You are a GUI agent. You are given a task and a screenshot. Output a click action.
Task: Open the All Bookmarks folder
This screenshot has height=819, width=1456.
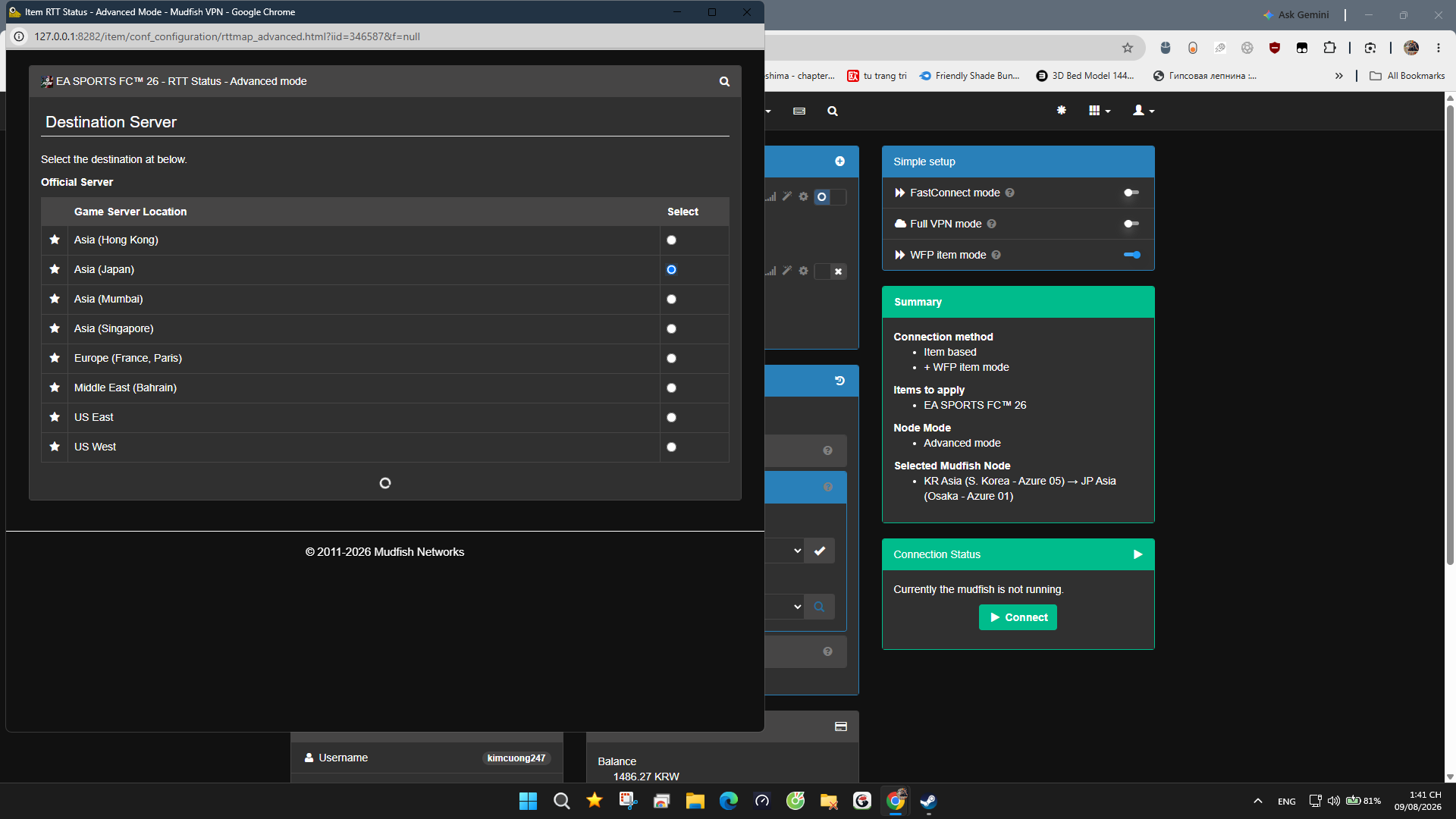click(1407, 76)
